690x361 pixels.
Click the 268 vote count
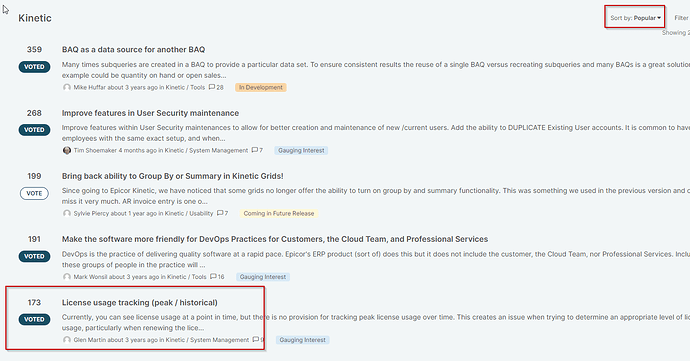[x=34, y=113]
